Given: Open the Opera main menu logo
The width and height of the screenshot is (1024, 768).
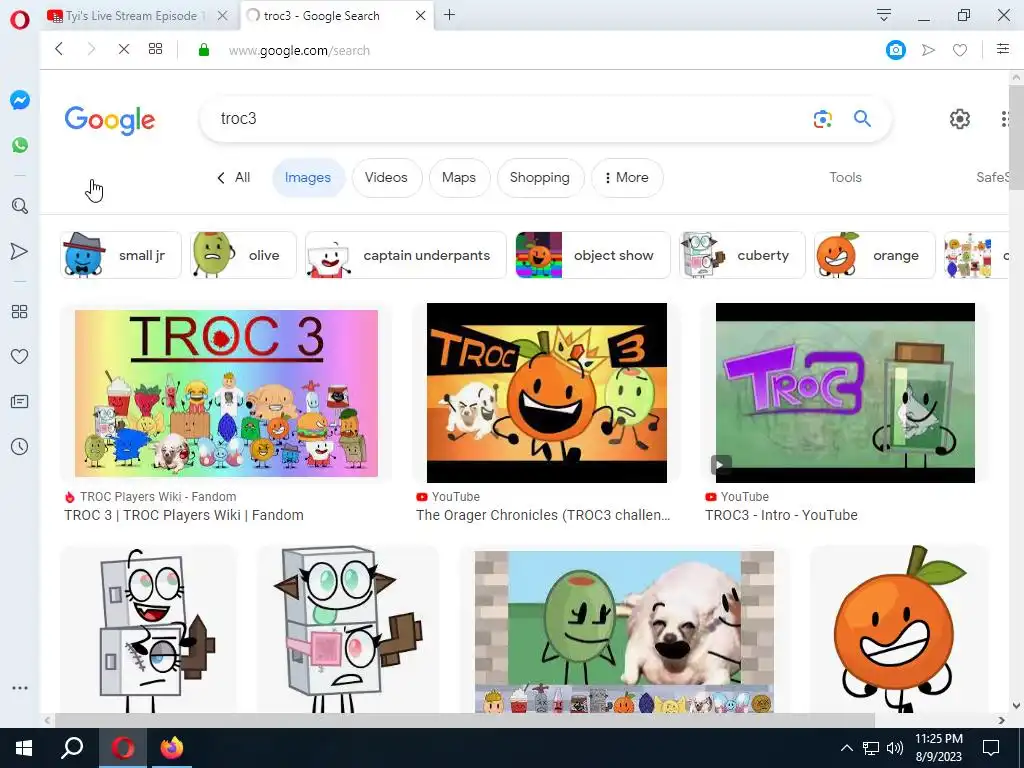Looking at the screenshot, I should pos(20,20).
